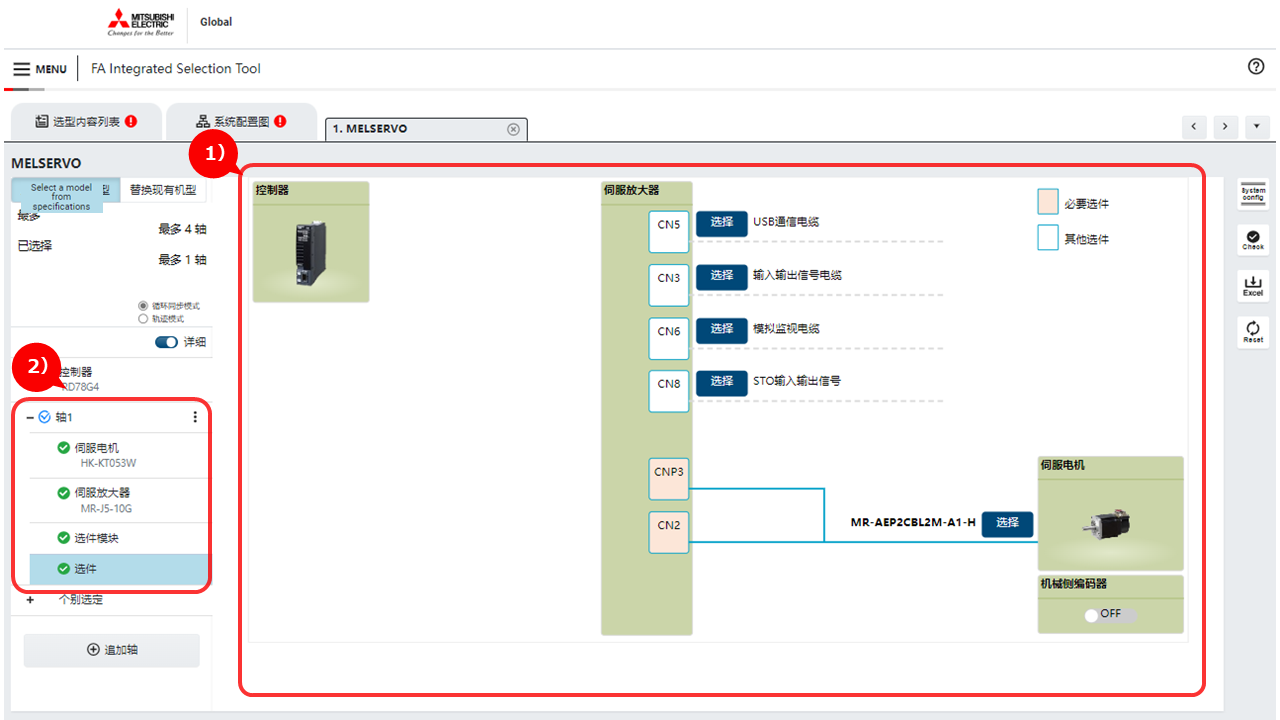Click the warning icon on 选型内容列表 tab
Viewport: 1280px width, 720px height.
pos(131,121)
